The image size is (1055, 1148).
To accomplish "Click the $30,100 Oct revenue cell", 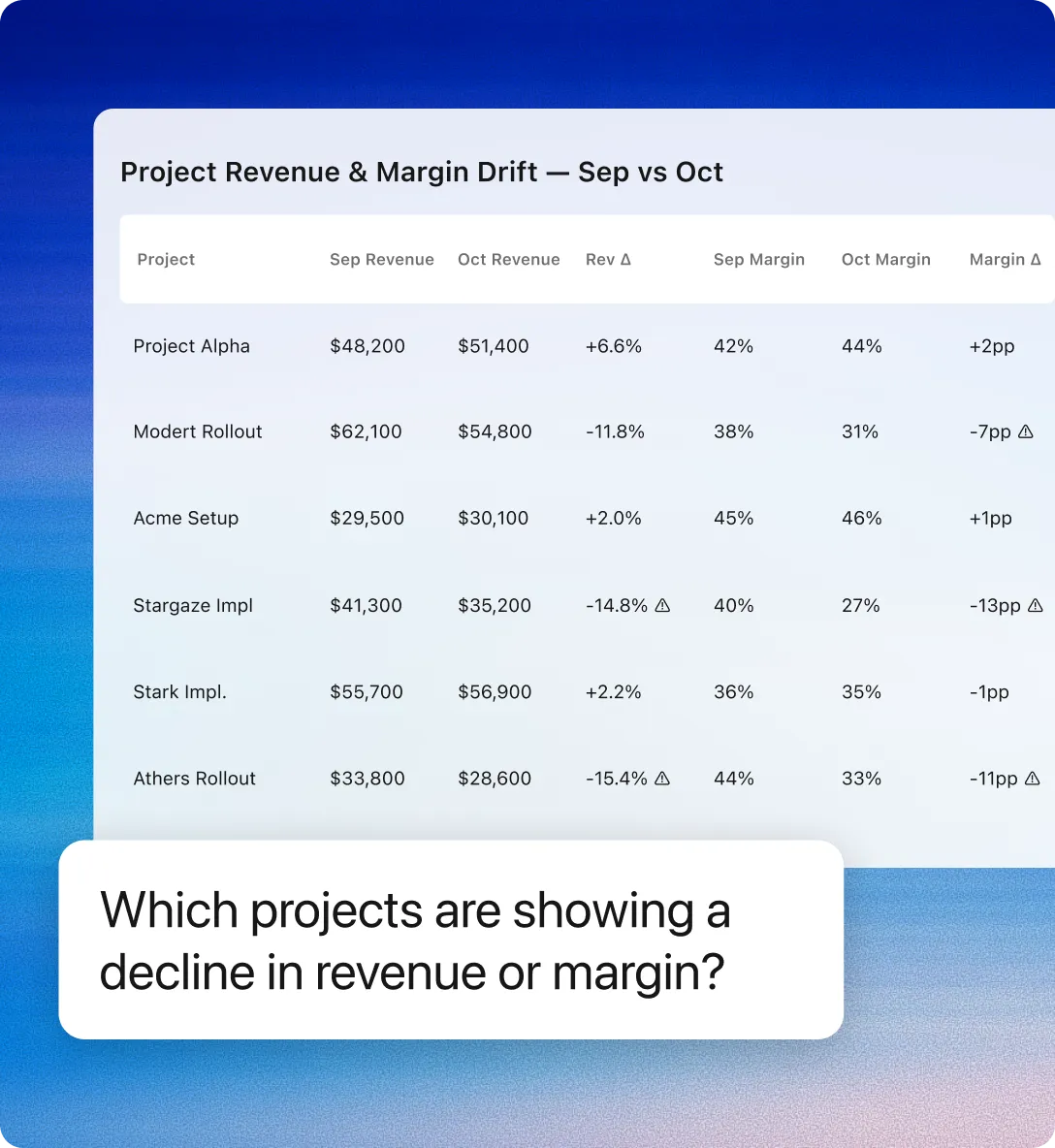I will 494,518.
